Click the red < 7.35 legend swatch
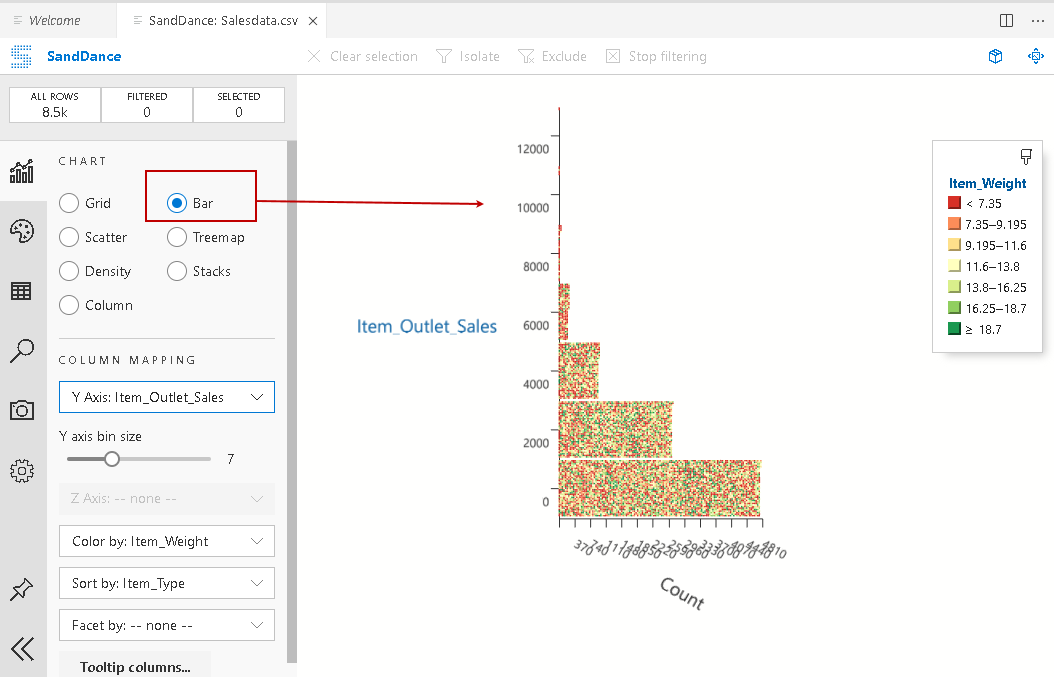Screen dimensions: 1054x677 point(954,204)
